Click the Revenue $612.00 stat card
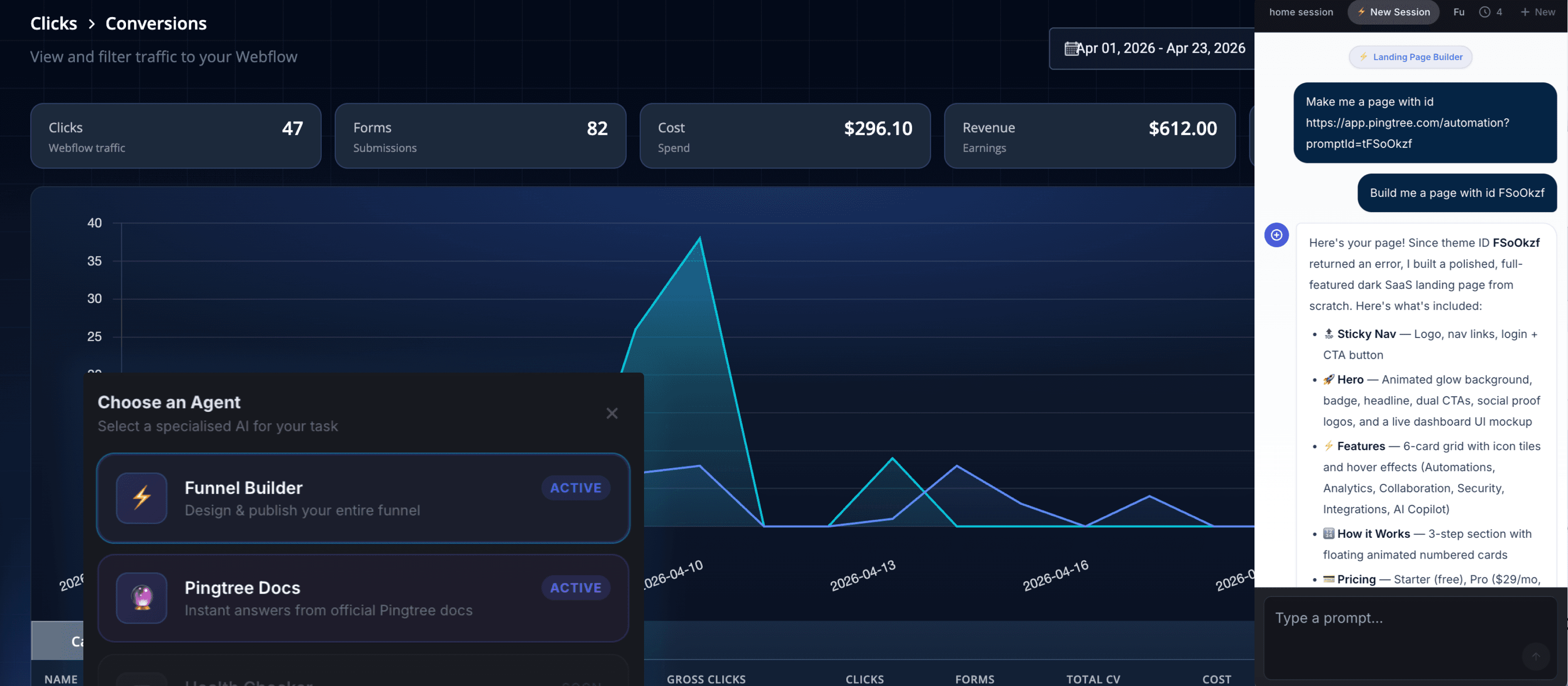The height and width of the screenshot is (686, 1568). coord(1090,136)
